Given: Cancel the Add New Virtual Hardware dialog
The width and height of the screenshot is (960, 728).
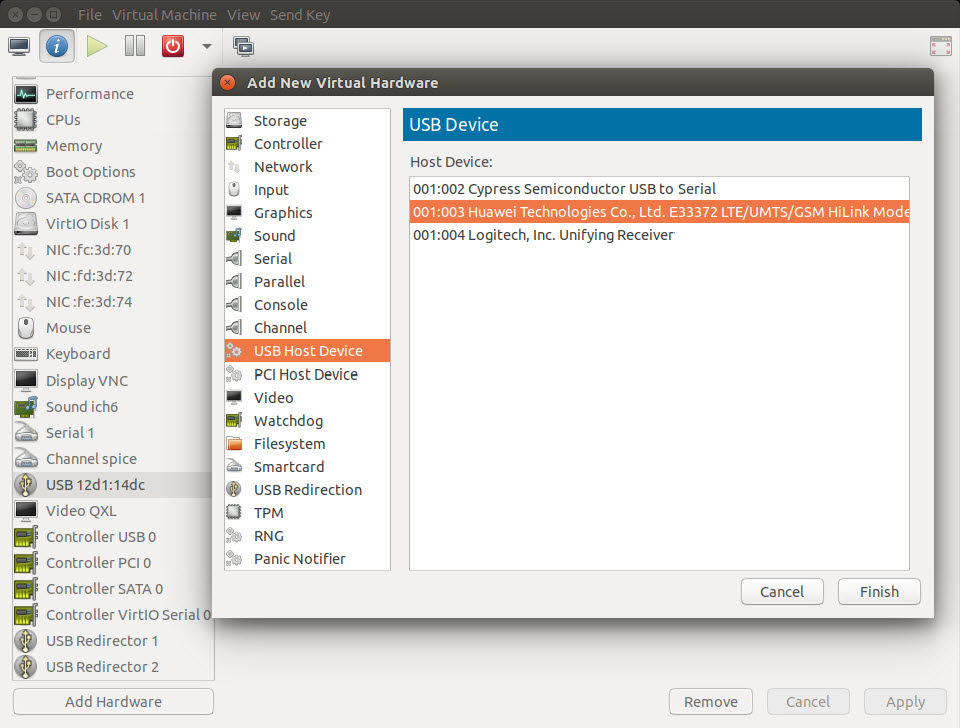Looking at the screenshot, I should pyautogui.click(x=781, y=592).
